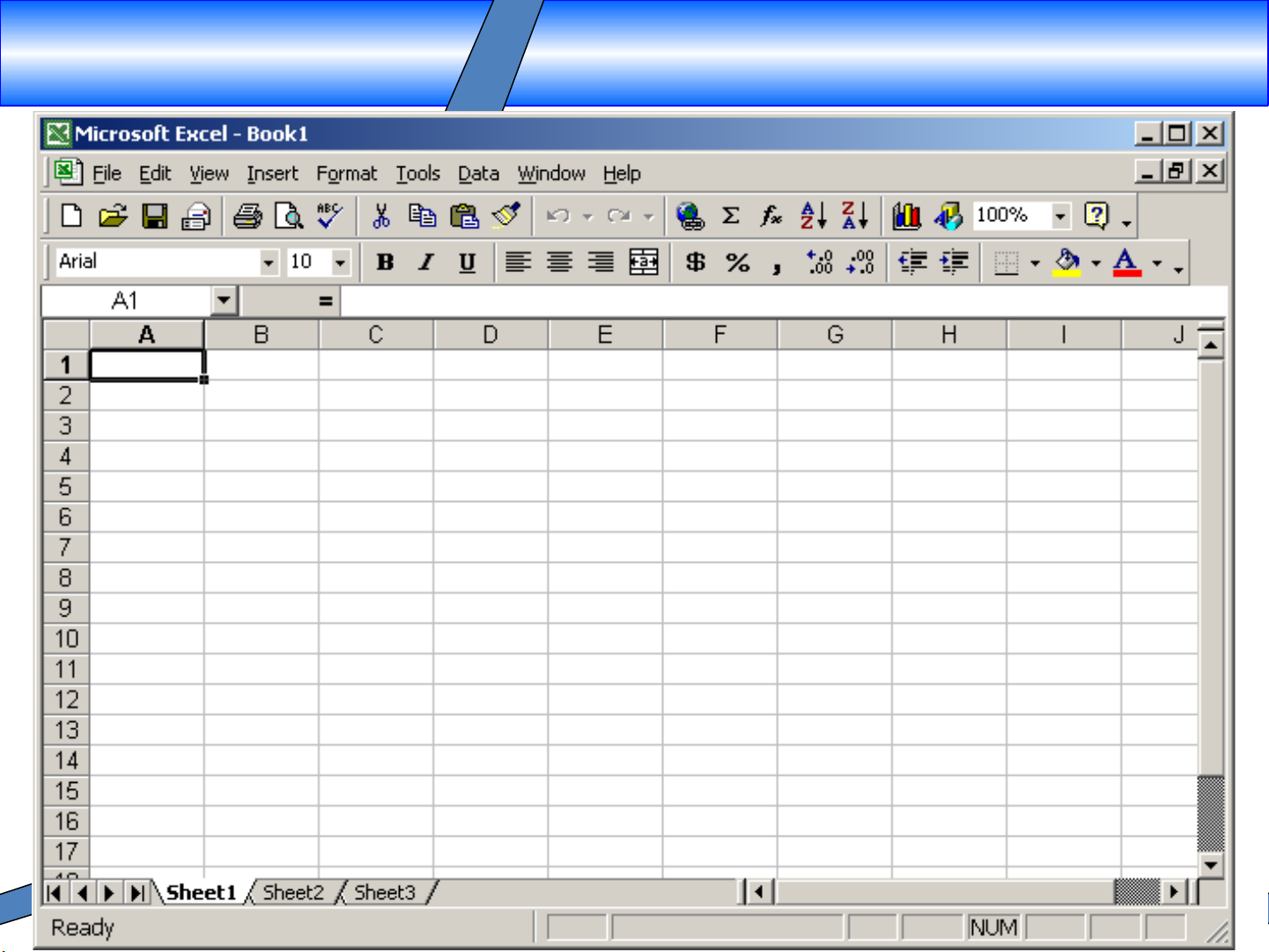Copy selection using the Copy icon
The height and width of the screenshot is (952, 1269).
tap(423, 216)
